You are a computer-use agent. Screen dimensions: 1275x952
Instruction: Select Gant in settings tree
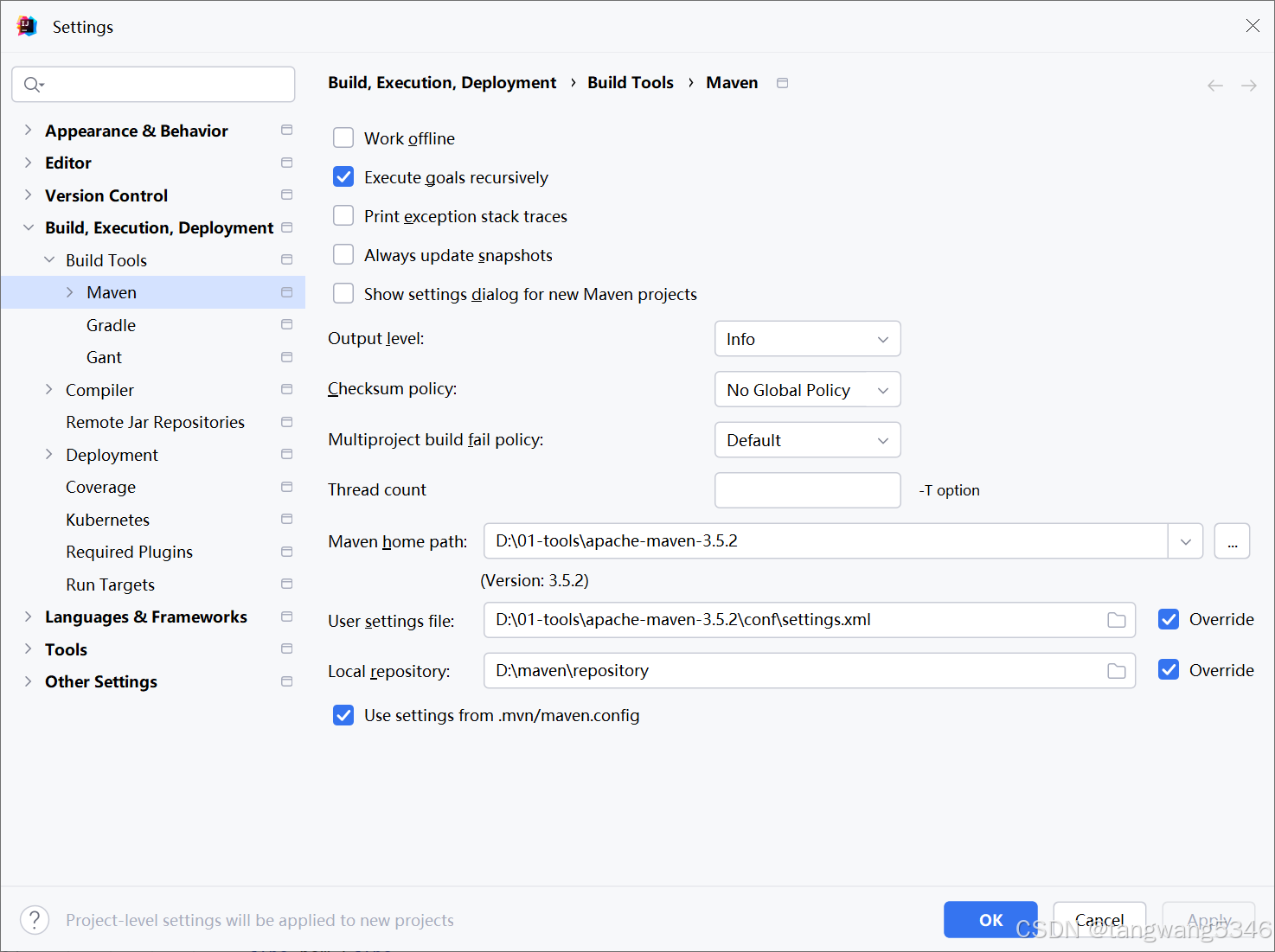click(x=104, y=357)
